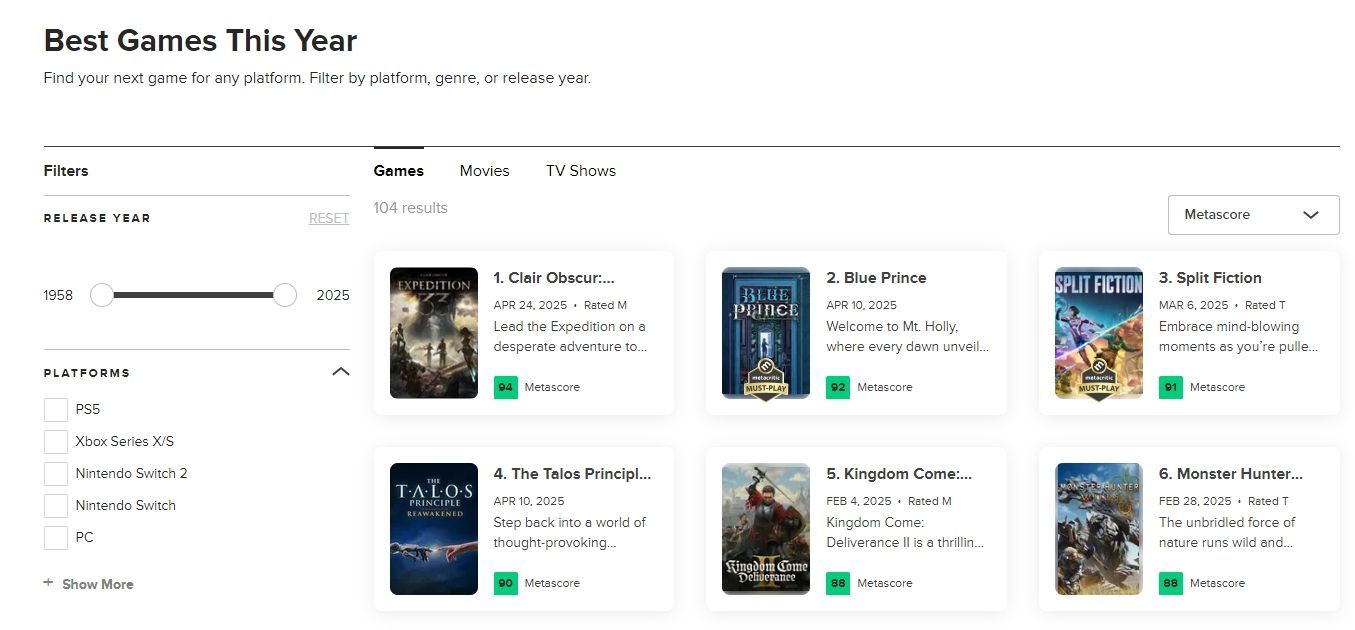Expand platform list with Show More
Screen dimensions: 1355x630
(x=97, y=584)
